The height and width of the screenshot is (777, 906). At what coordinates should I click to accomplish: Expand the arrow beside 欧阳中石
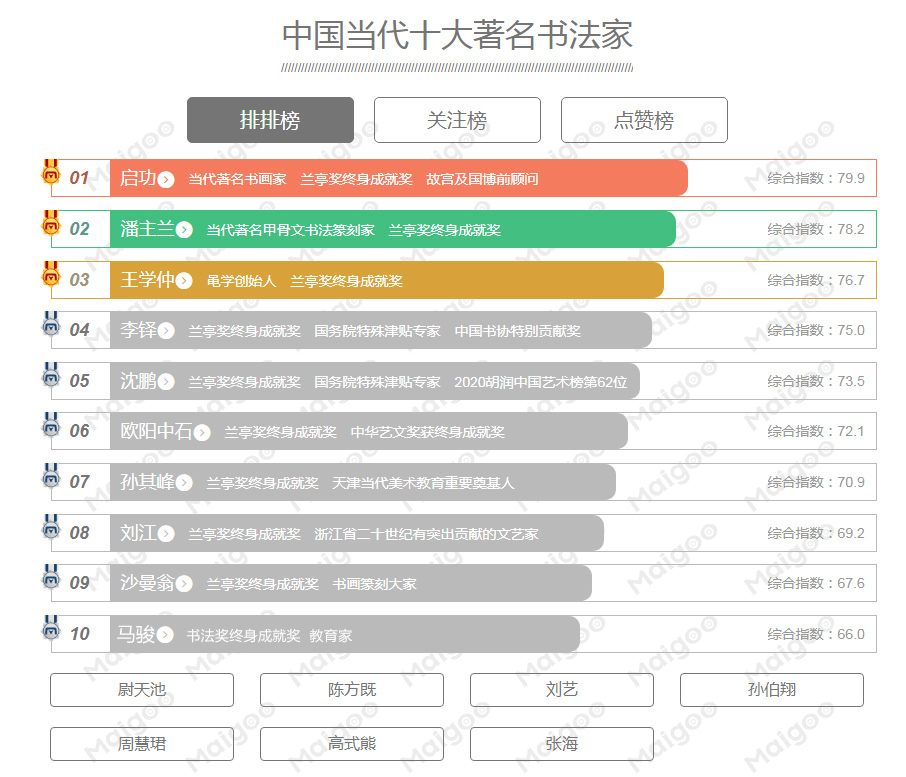click(202, 432)
